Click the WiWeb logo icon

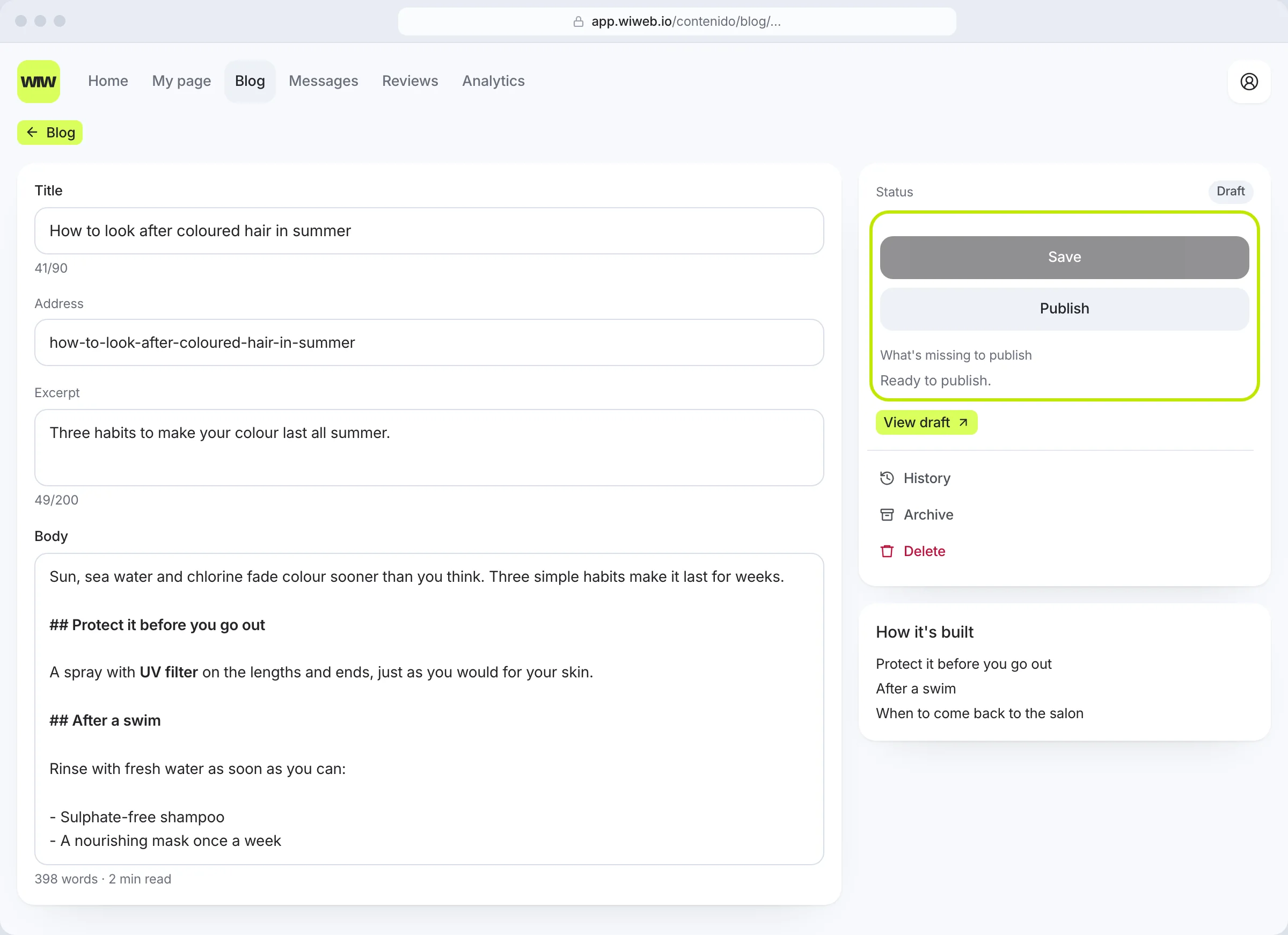pos(39,81)
